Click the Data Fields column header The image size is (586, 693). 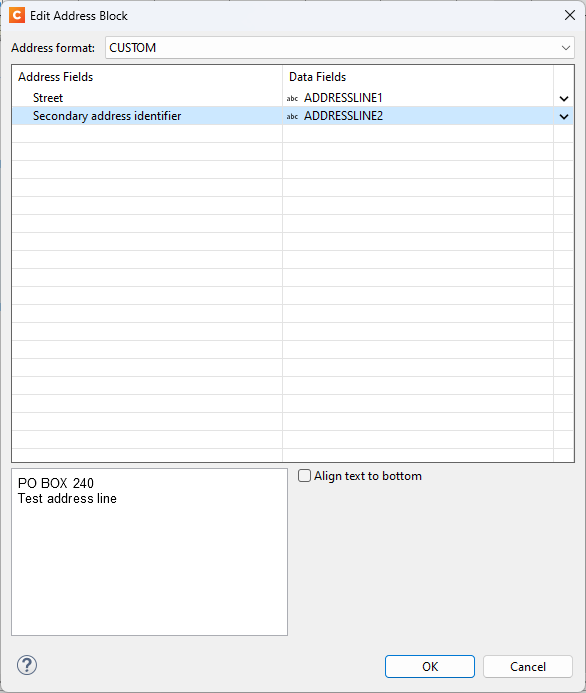tap(318, 77)
